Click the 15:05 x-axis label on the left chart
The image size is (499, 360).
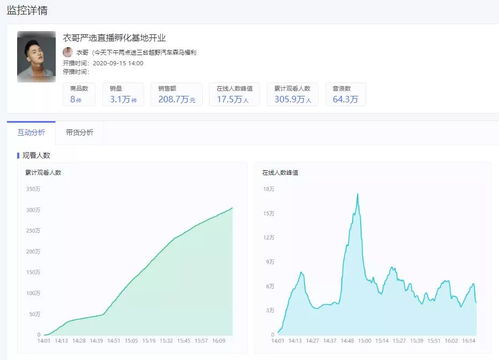[131, 341]
